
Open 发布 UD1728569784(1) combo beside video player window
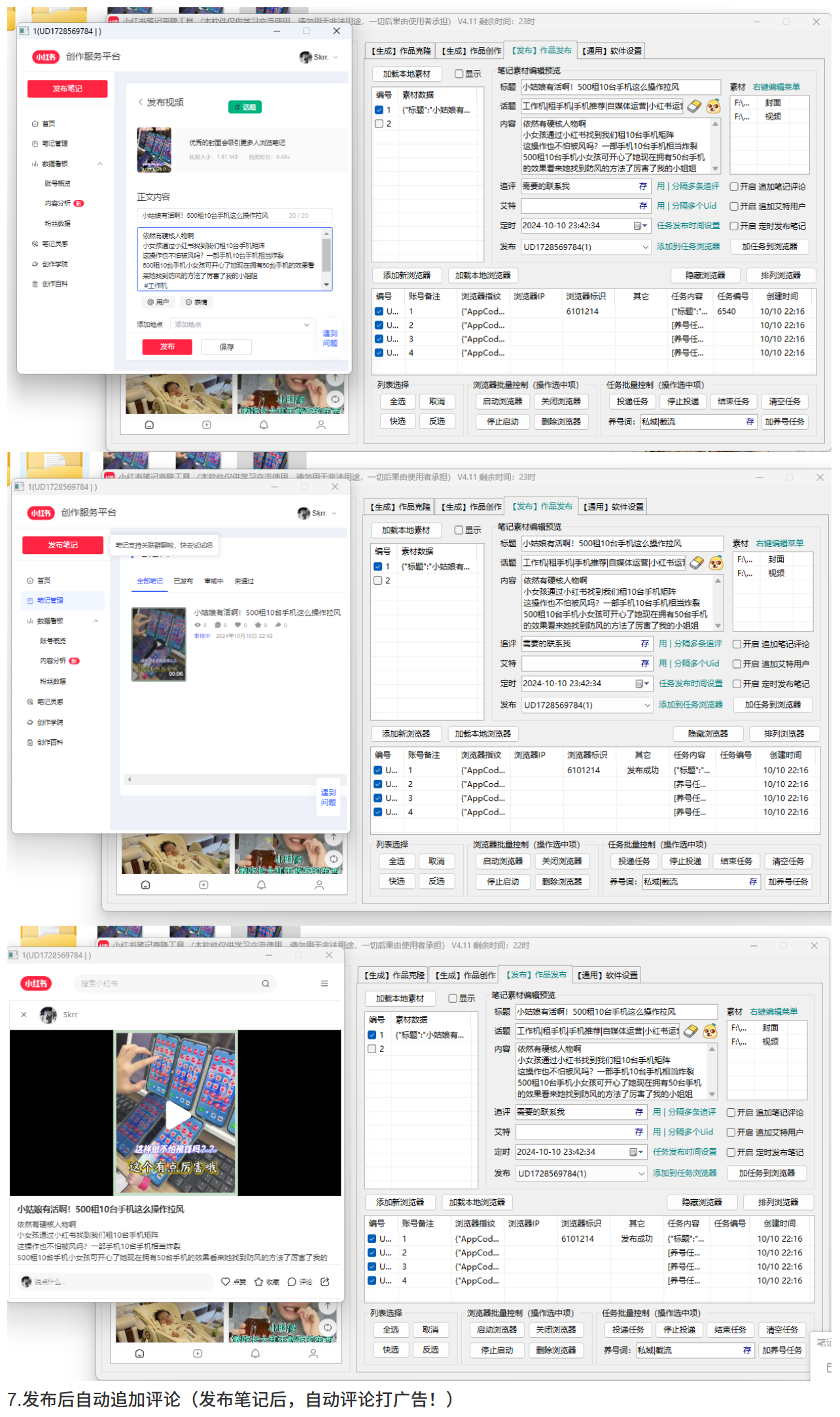point(580,1174)
